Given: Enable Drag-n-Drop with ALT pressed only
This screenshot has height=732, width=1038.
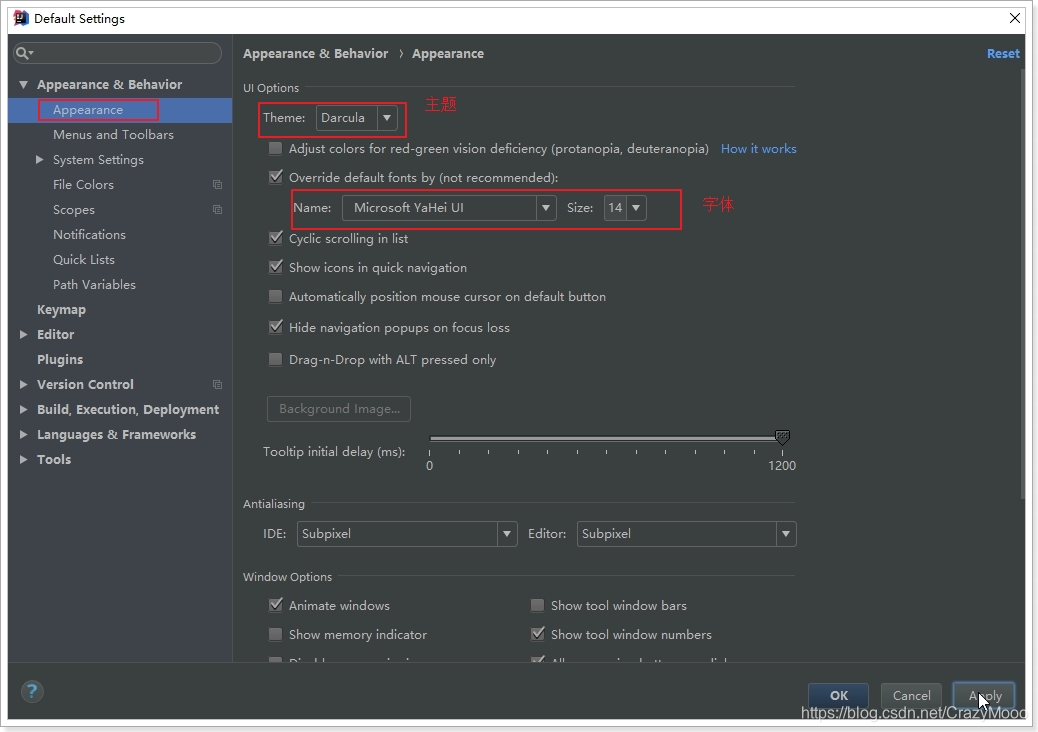Looking at the screenshot, I should pyautogui.click(x=275, y=359).
